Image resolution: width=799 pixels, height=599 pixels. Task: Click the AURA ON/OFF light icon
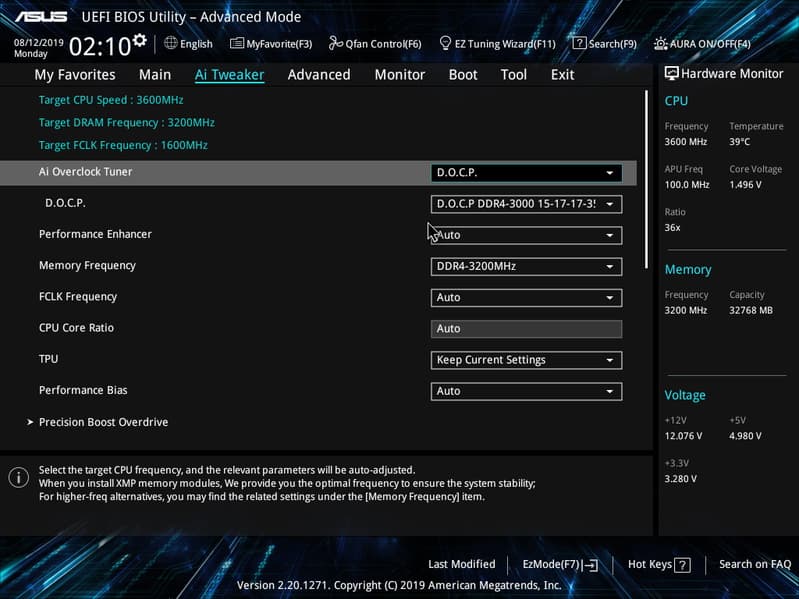660,43
